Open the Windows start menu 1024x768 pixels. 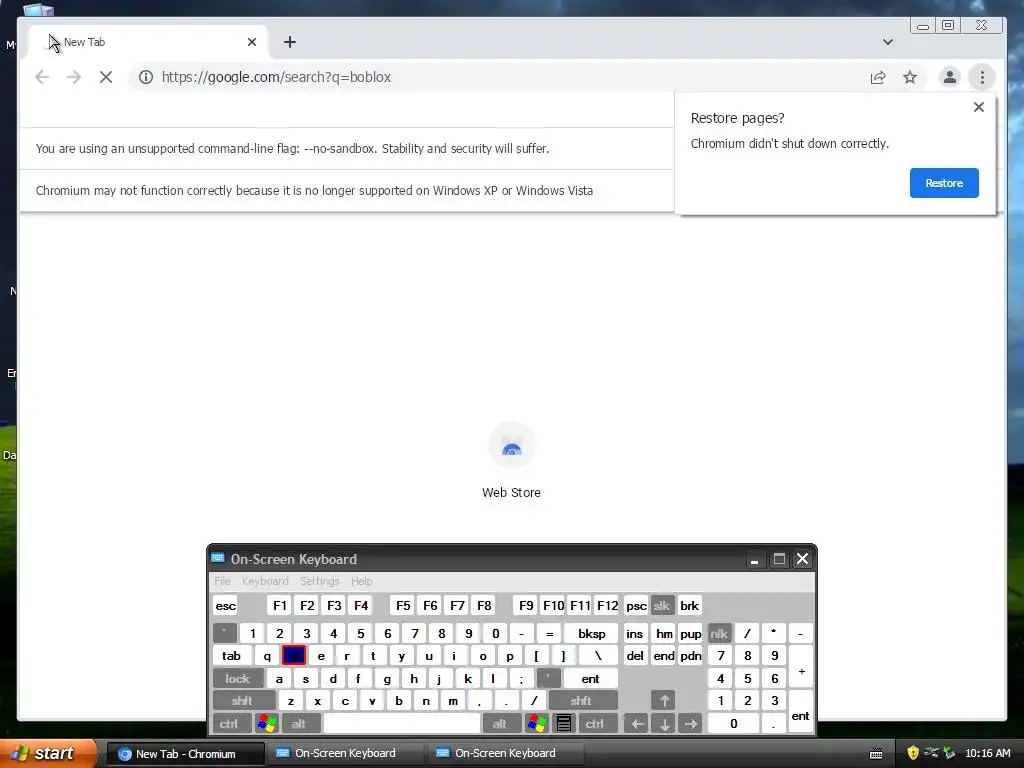(x=47, y=753)
